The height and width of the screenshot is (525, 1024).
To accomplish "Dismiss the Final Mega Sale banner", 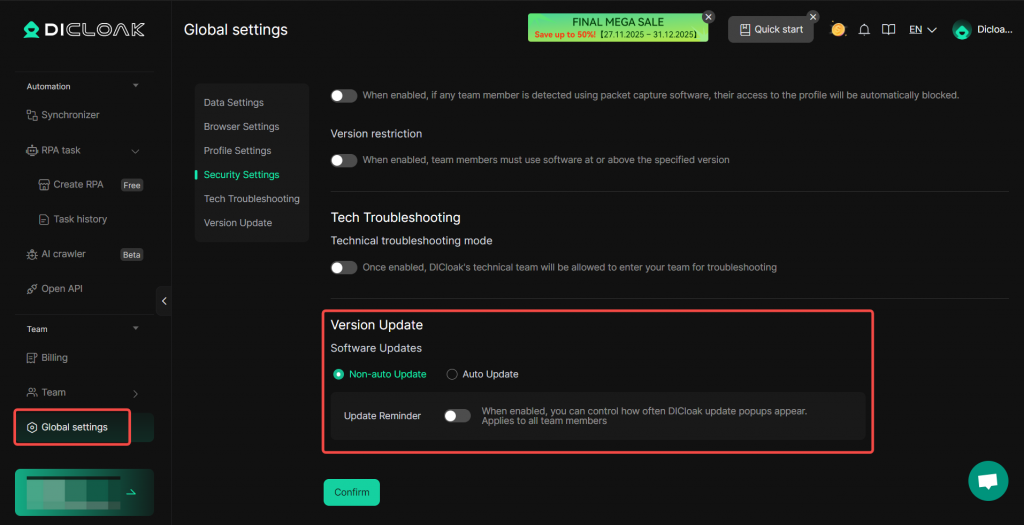I will [x=708, y=17].
